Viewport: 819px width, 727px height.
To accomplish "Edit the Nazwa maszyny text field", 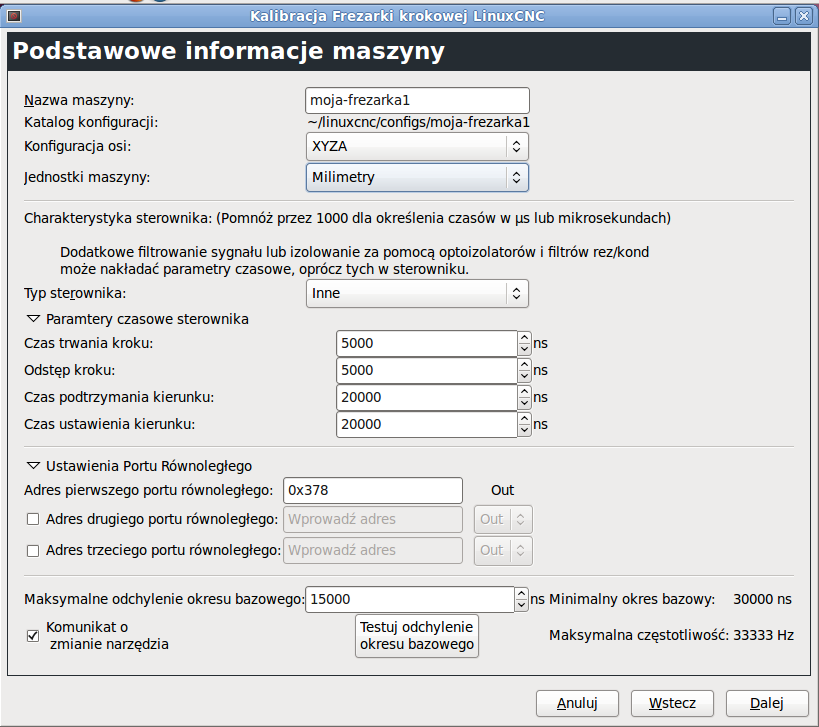I will (x=417, y=100).
